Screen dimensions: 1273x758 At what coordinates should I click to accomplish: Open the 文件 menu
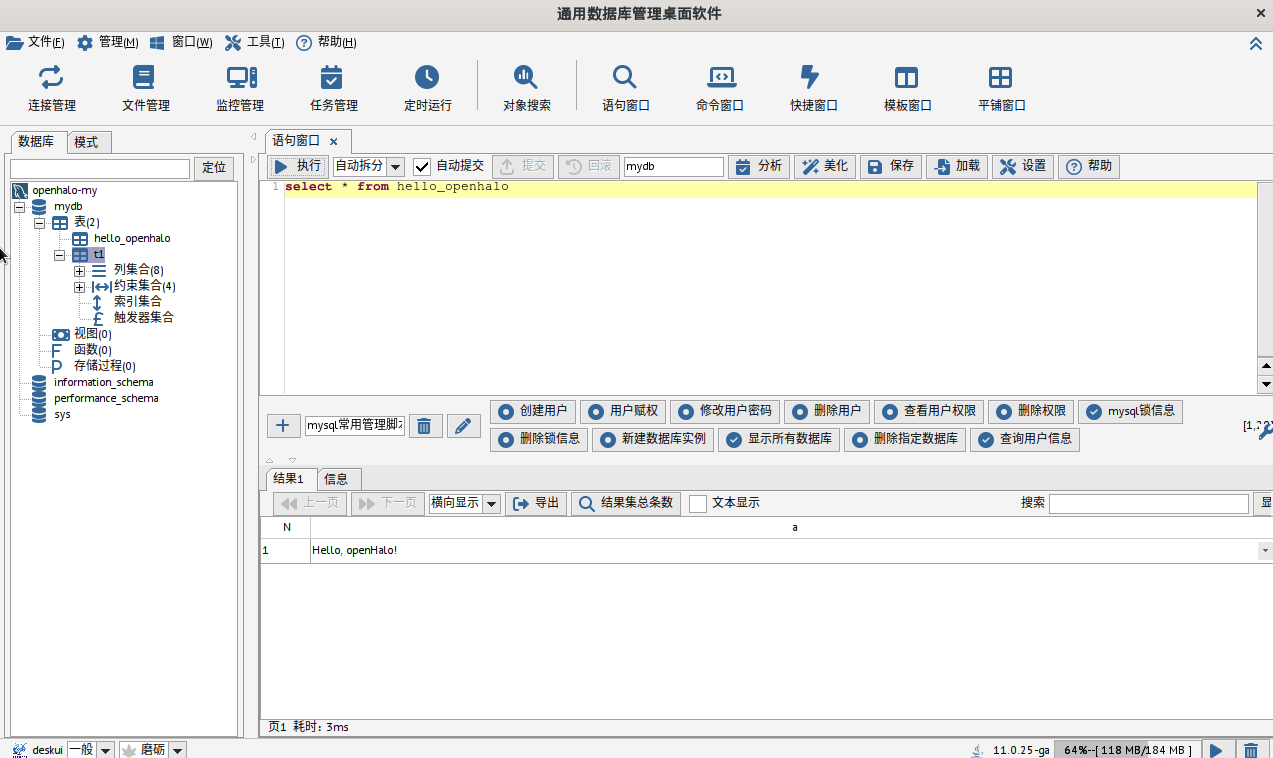coord(36,42)
